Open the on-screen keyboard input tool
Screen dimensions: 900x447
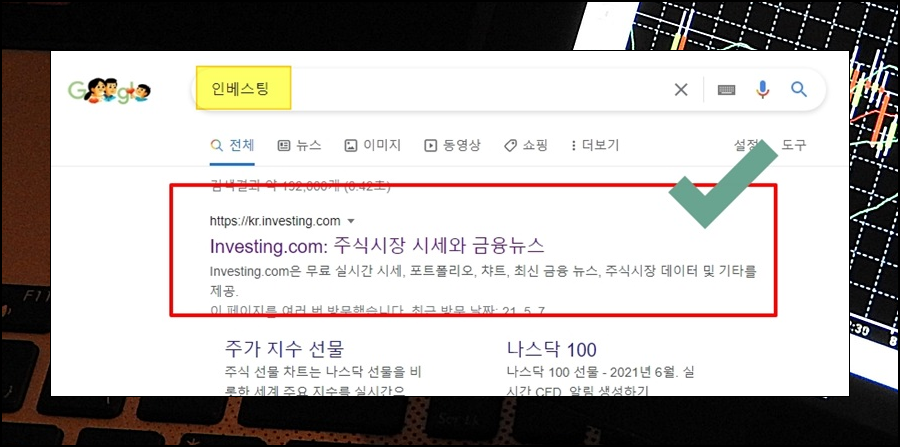pyautogui.click(x=726, y=90)
